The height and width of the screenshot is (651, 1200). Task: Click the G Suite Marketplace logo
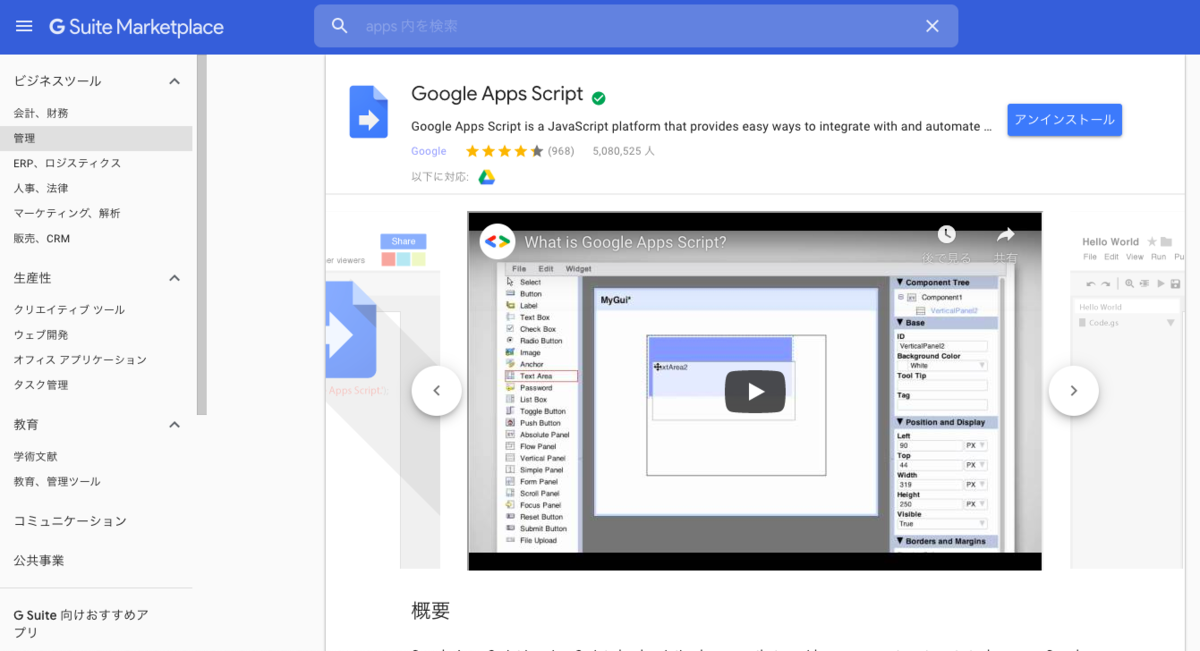pos(137,27)
